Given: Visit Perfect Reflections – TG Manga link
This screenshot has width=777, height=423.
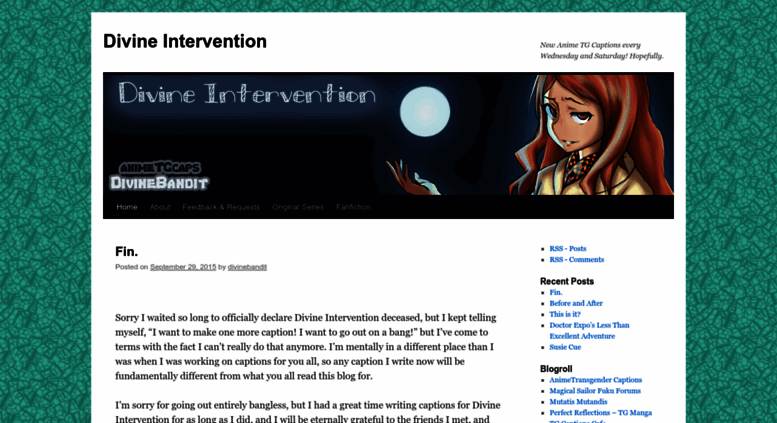Looking at the screenshot, I should pos(601,413).
